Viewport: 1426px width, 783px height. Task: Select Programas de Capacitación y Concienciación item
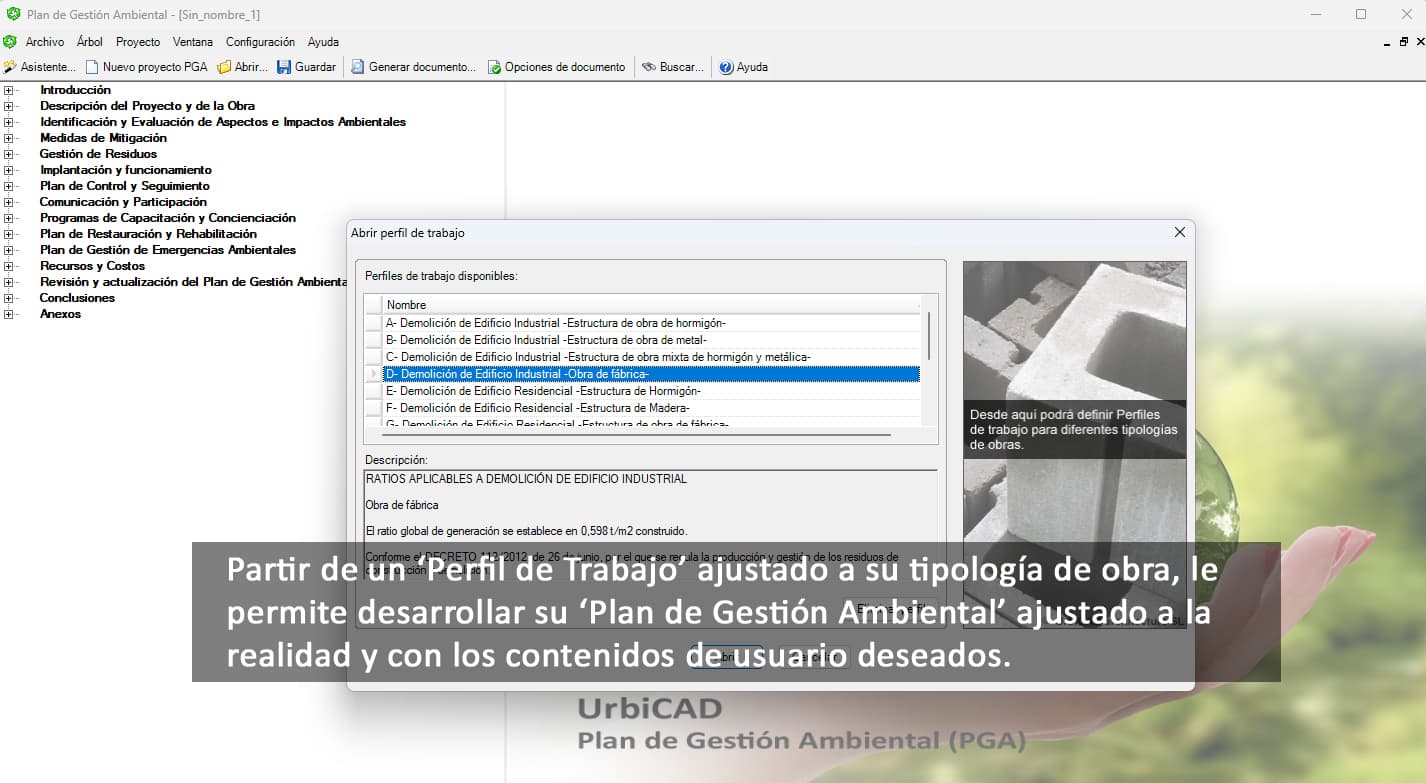coord(168,218)
